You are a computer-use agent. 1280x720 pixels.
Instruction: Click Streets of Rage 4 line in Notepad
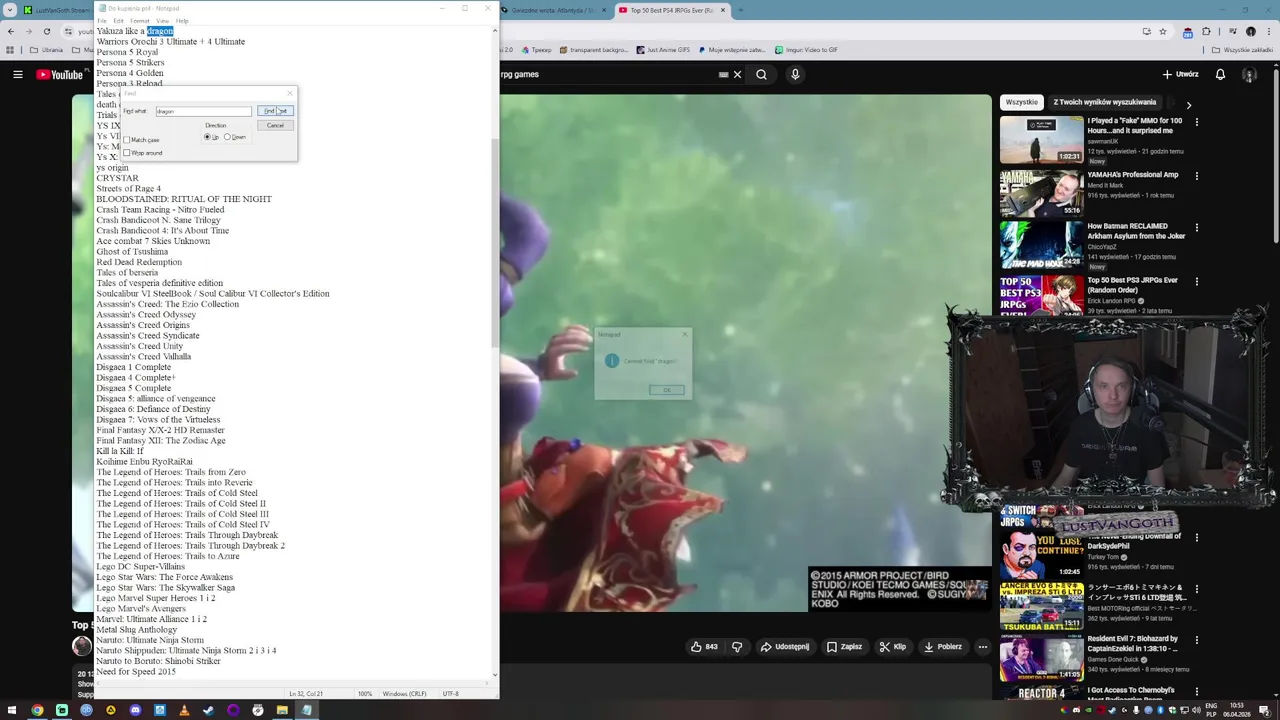tap(128, 189)
